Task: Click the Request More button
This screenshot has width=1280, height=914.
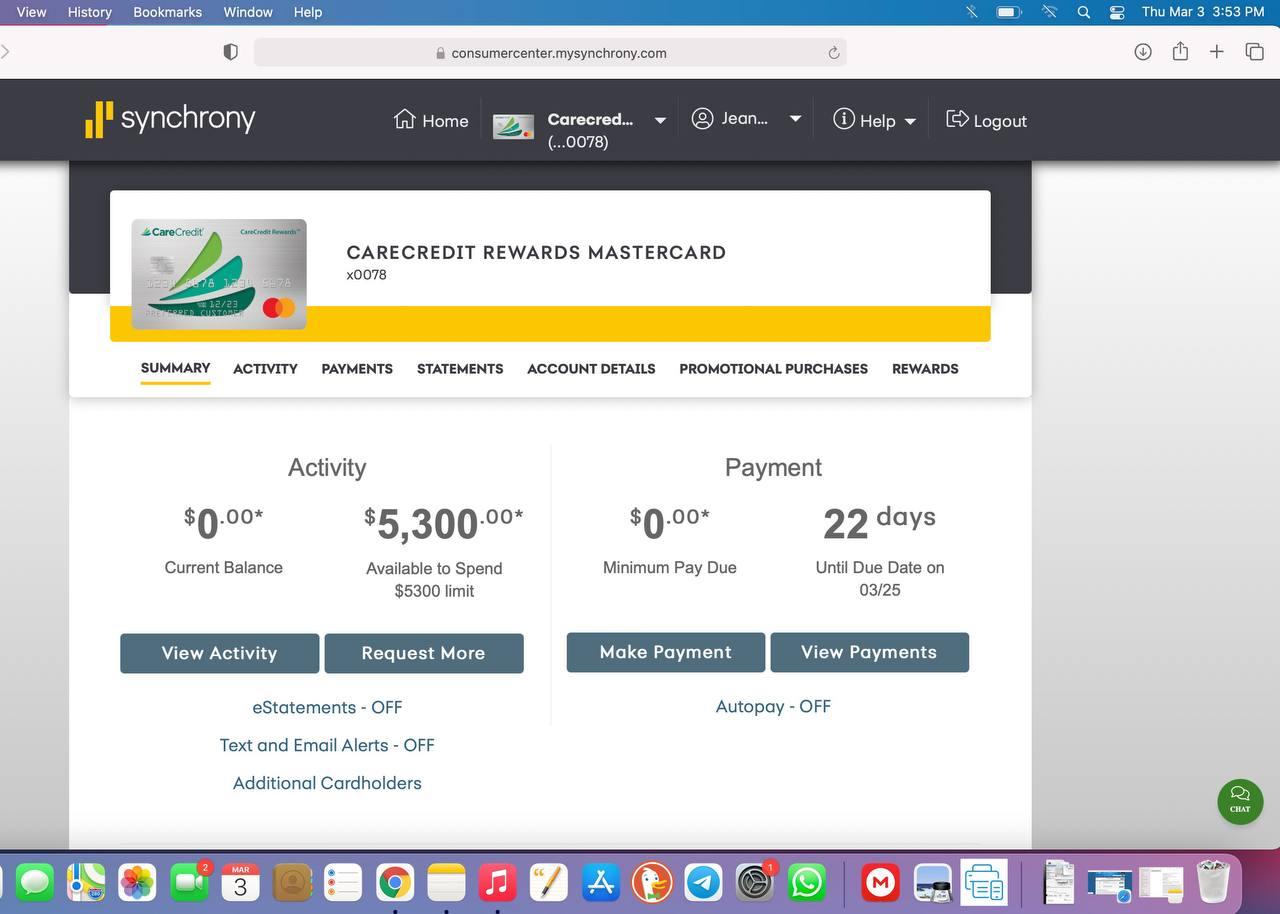Action: click(423, 653)
